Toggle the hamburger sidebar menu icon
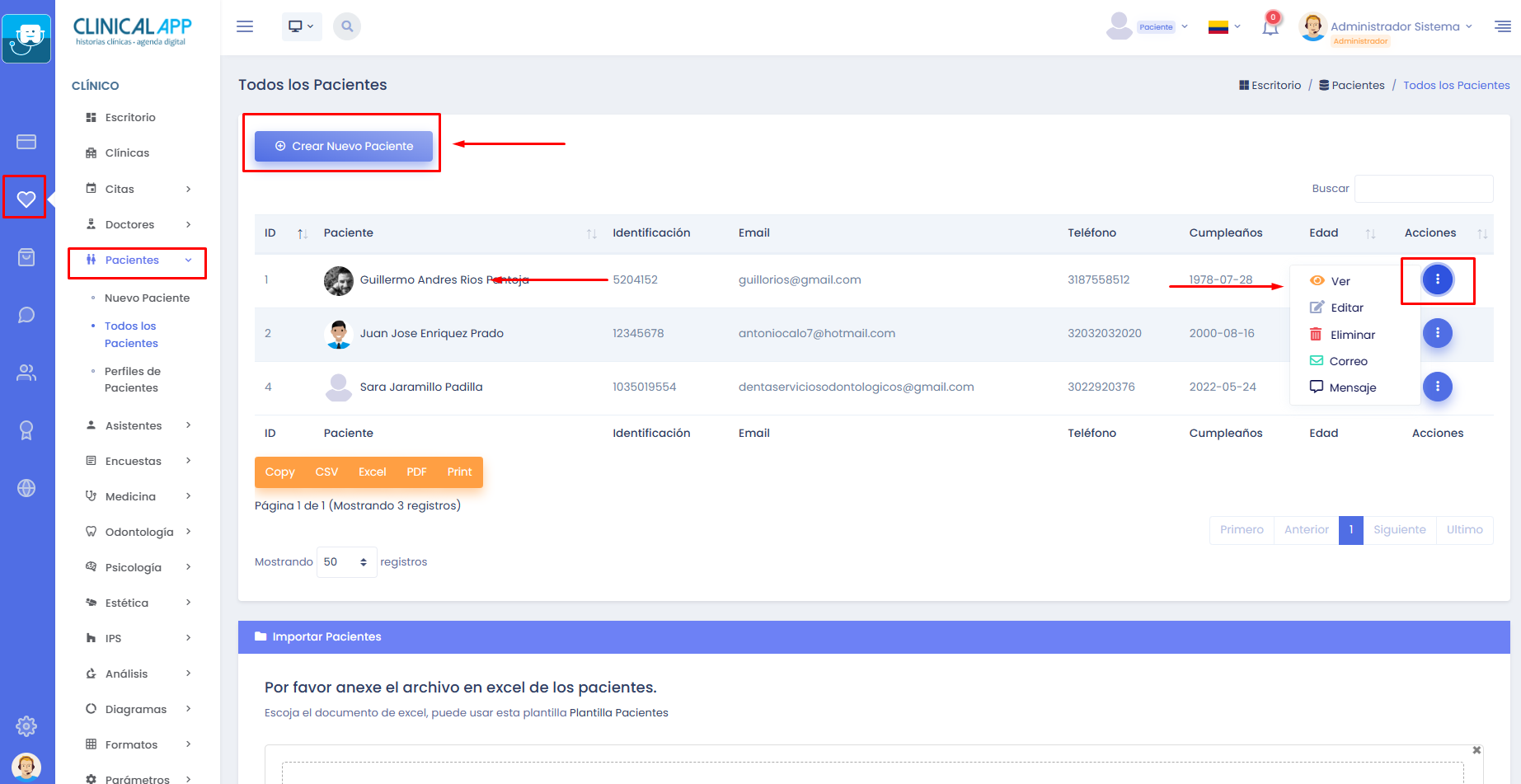This screenshot has height=784, width=1521. (245, 26)
